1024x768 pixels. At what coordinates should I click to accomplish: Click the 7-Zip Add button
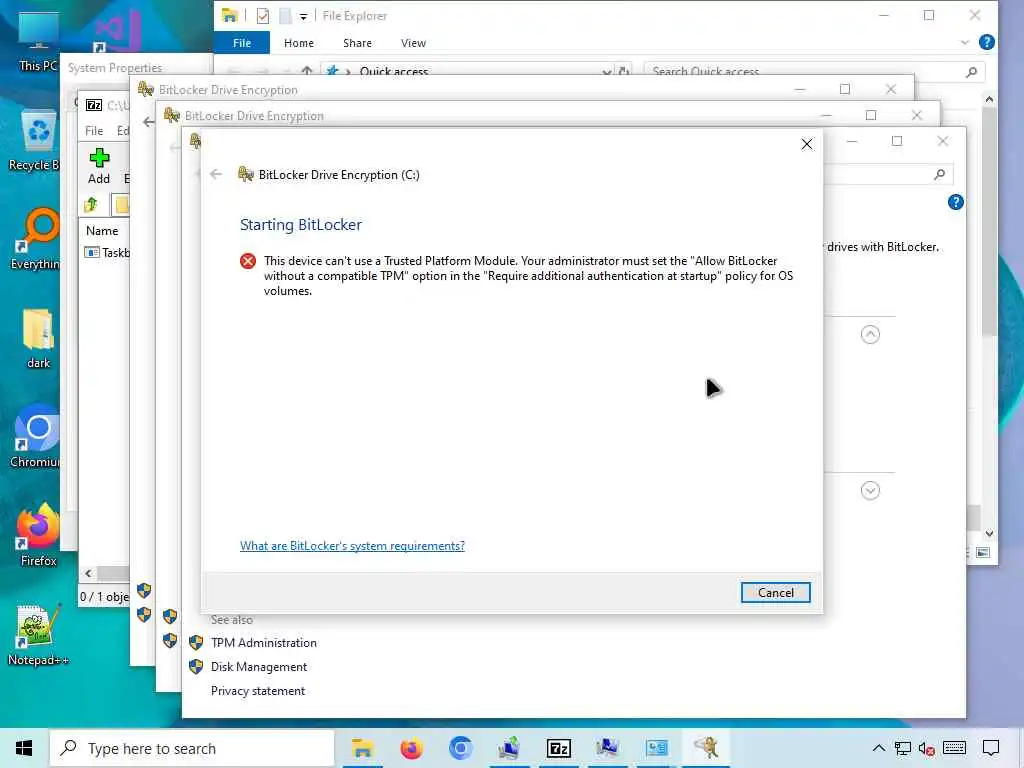[99, 166]
